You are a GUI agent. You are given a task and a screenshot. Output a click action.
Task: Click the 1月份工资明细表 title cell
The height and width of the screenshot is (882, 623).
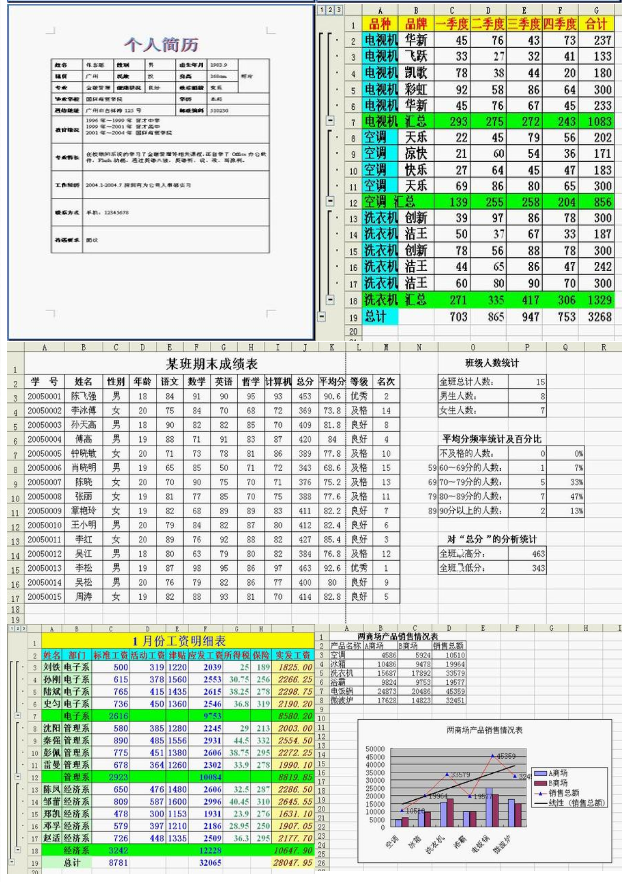[x=178, y=641]
